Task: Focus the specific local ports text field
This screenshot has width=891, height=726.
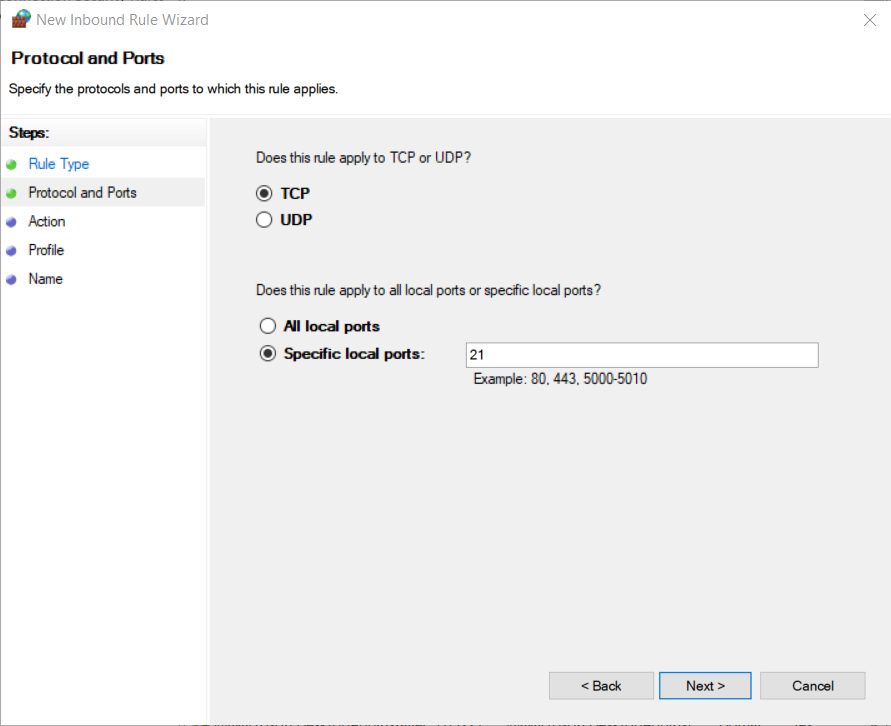Action: pos(641,355)
